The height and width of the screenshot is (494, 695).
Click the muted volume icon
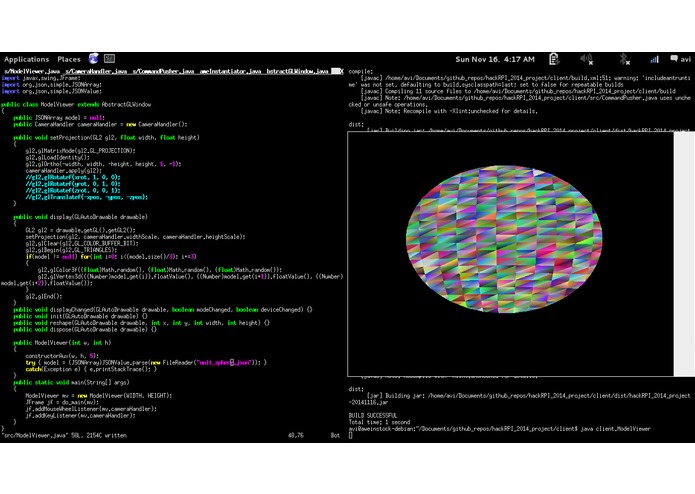(x=586, y=59)
